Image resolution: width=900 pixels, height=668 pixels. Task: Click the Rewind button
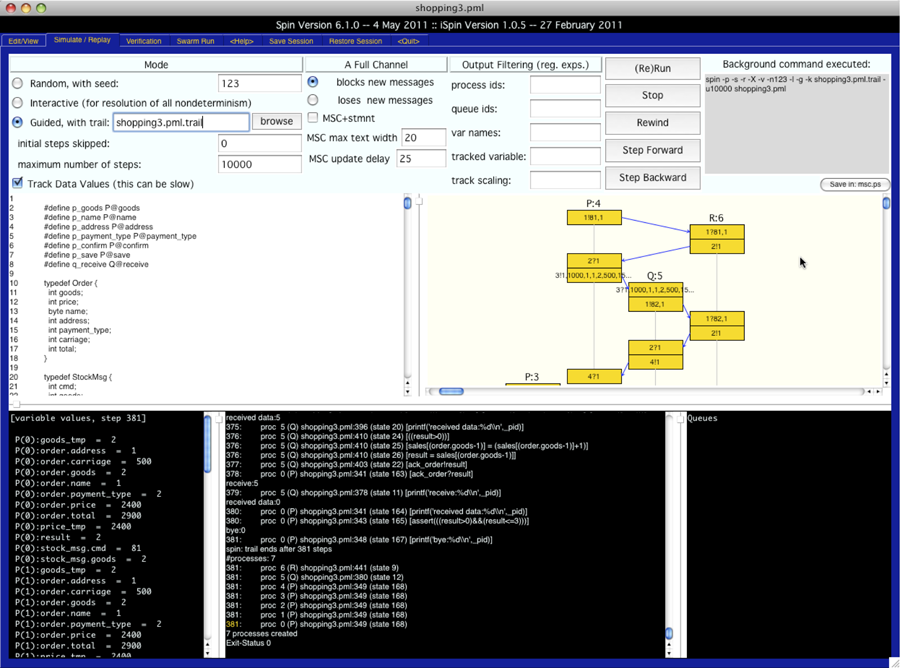pyautogui.click(x=653, y=123)
